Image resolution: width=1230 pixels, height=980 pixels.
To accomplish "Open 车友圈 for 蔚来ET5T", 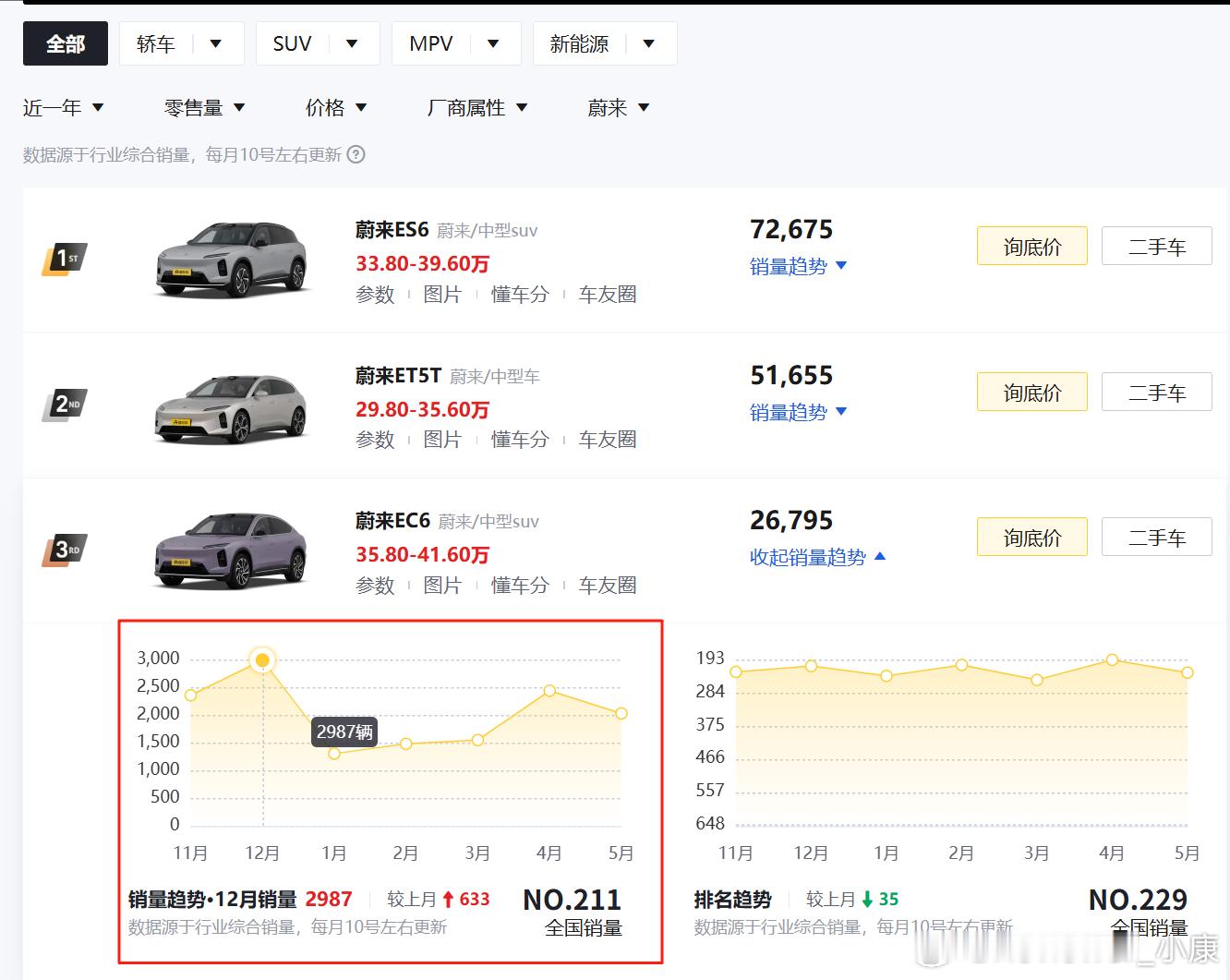I will (x=608, y=439).
